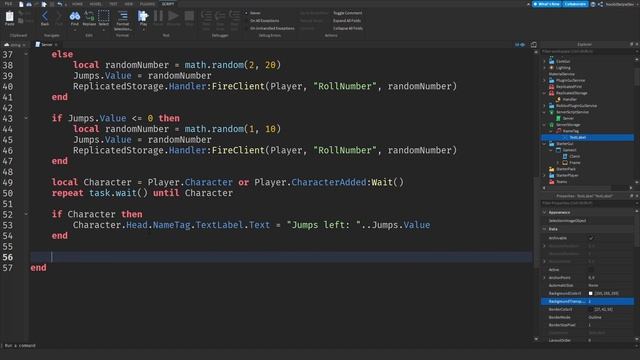
Task: Click the green Server script icon in Explorer
Action: pos(558,118)
